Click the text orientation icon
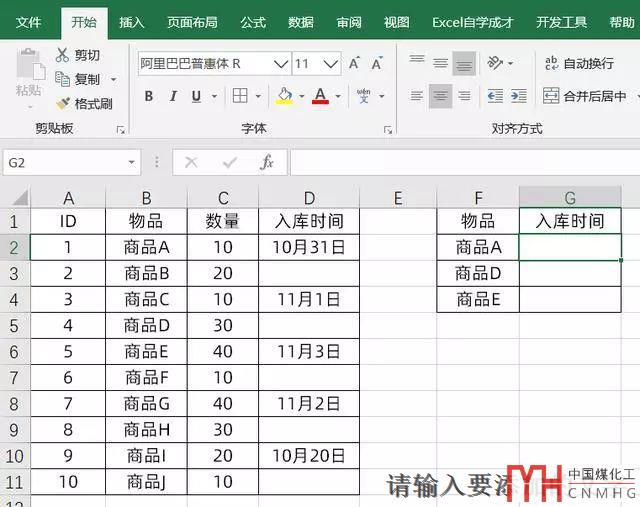The height and width of the screenshot is (507, 640). coord(495,63)
